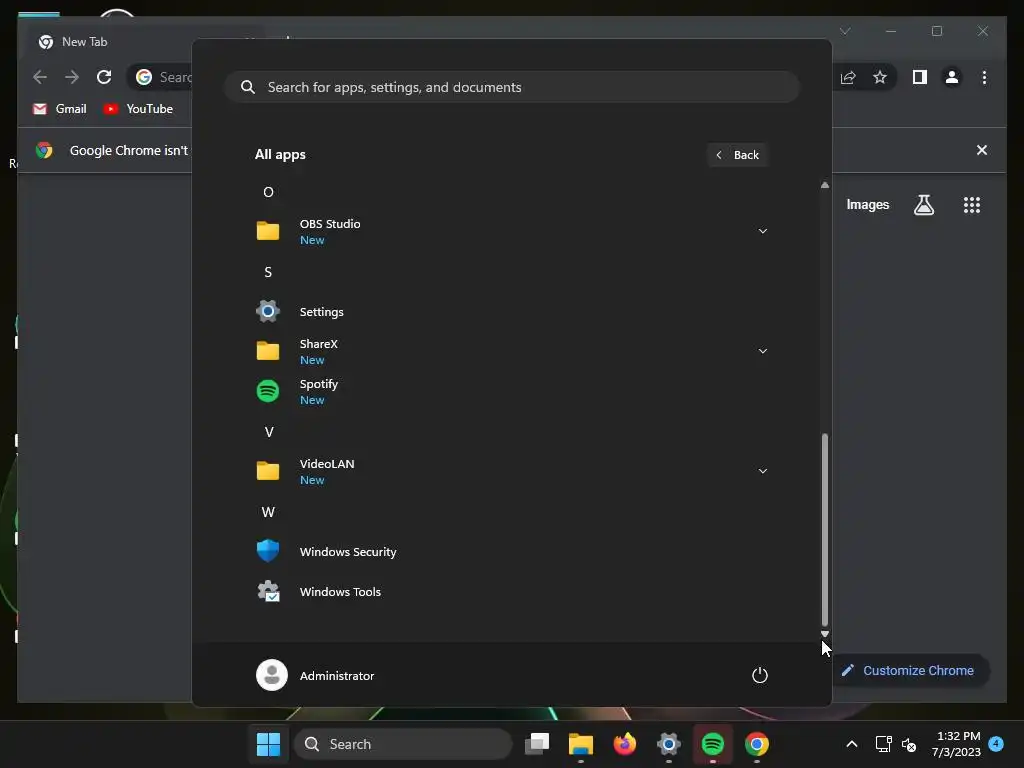1024x768 pixels.
Task: Switch to Google Chrome on the taskbar
Action: click(x=757, y=744)
